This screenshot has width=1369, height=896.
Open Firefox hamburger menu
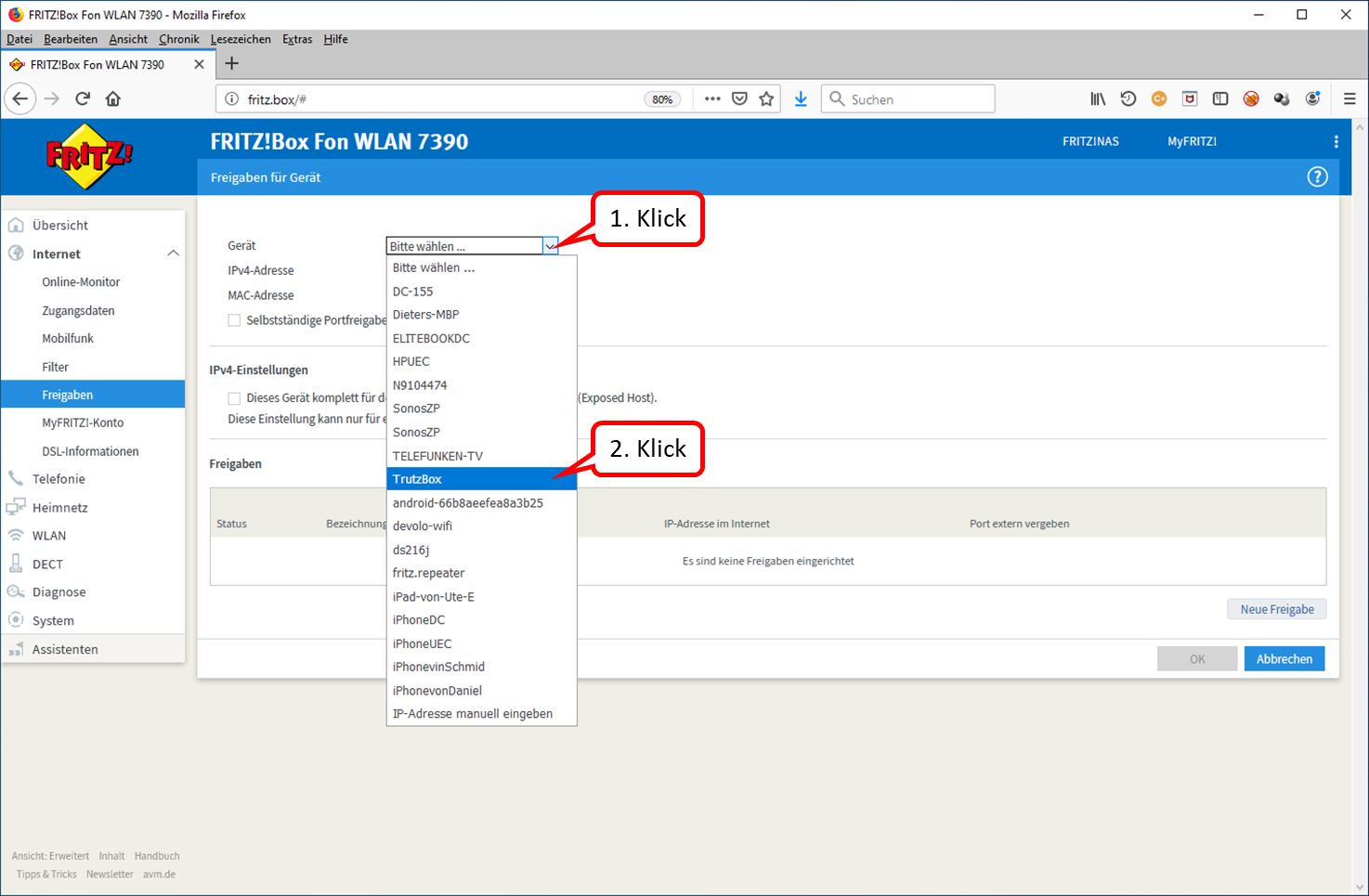pos(1349,98)
